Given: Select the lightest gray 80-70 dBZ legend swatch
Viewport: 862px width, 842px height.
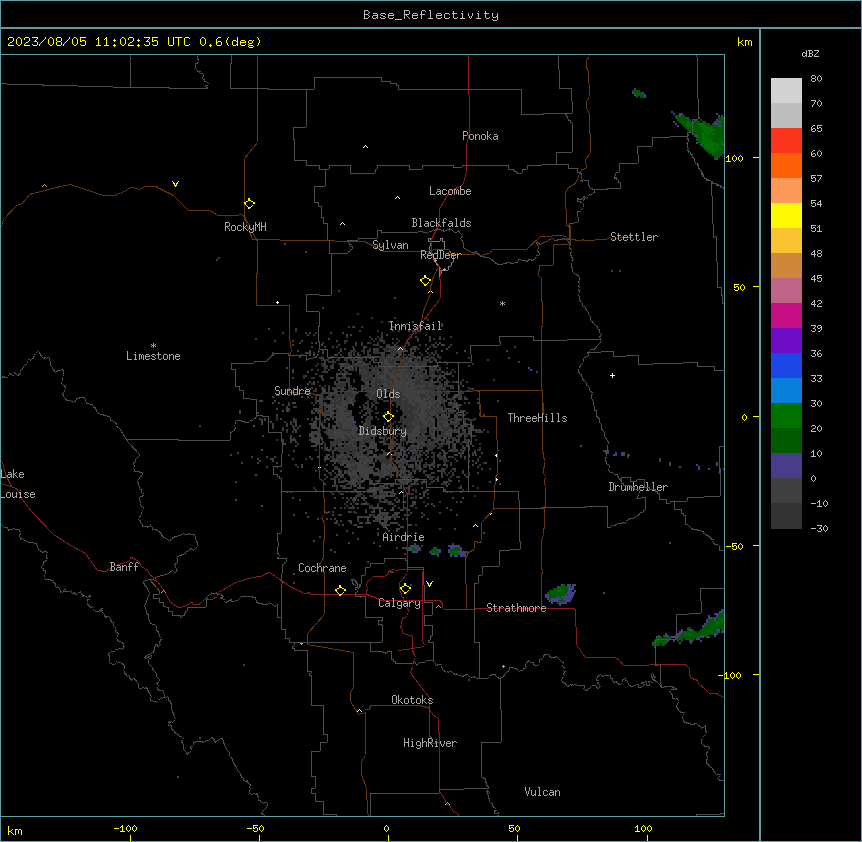Looking at the screenshot, I should click(786, 91).
